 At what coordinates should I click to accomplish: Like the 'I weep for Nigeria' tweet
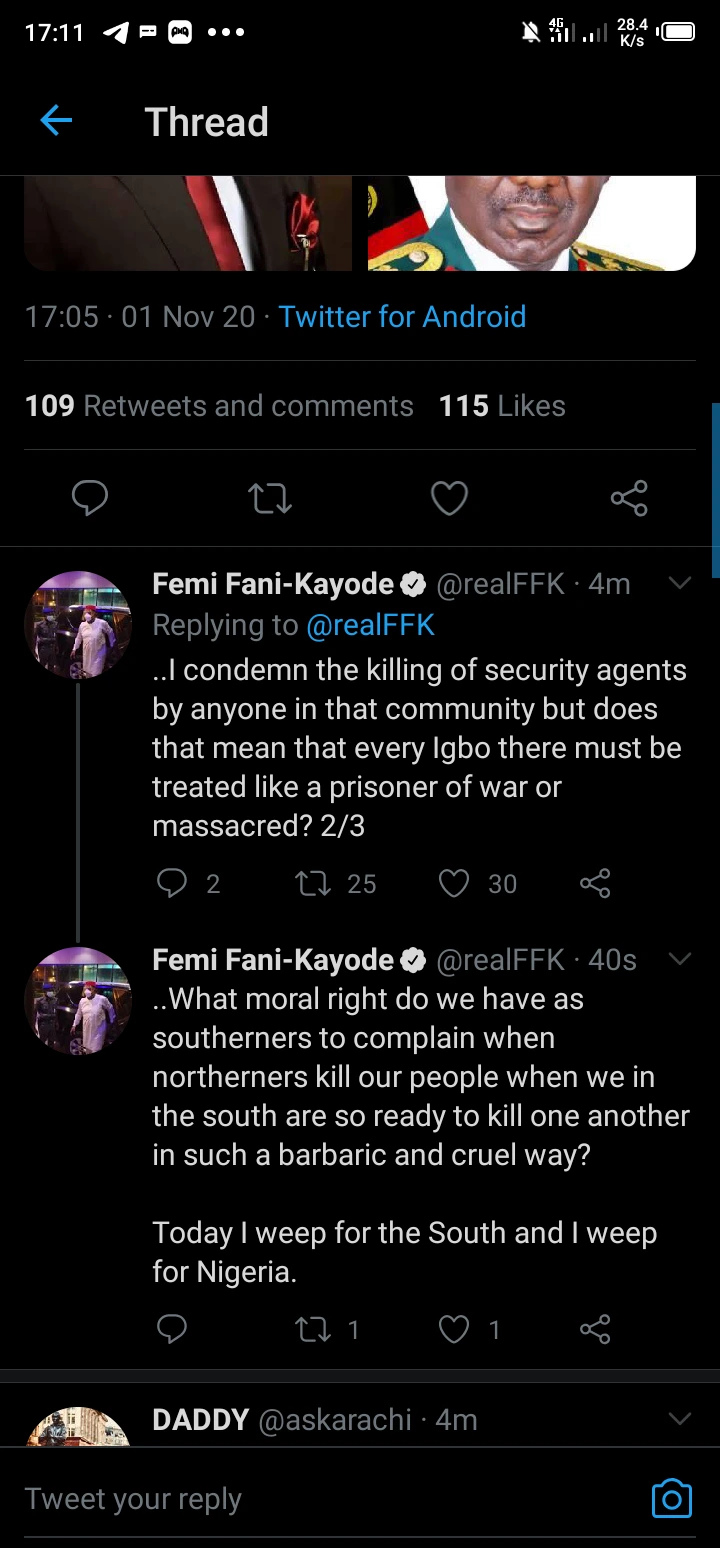[x=454, y=1329]
